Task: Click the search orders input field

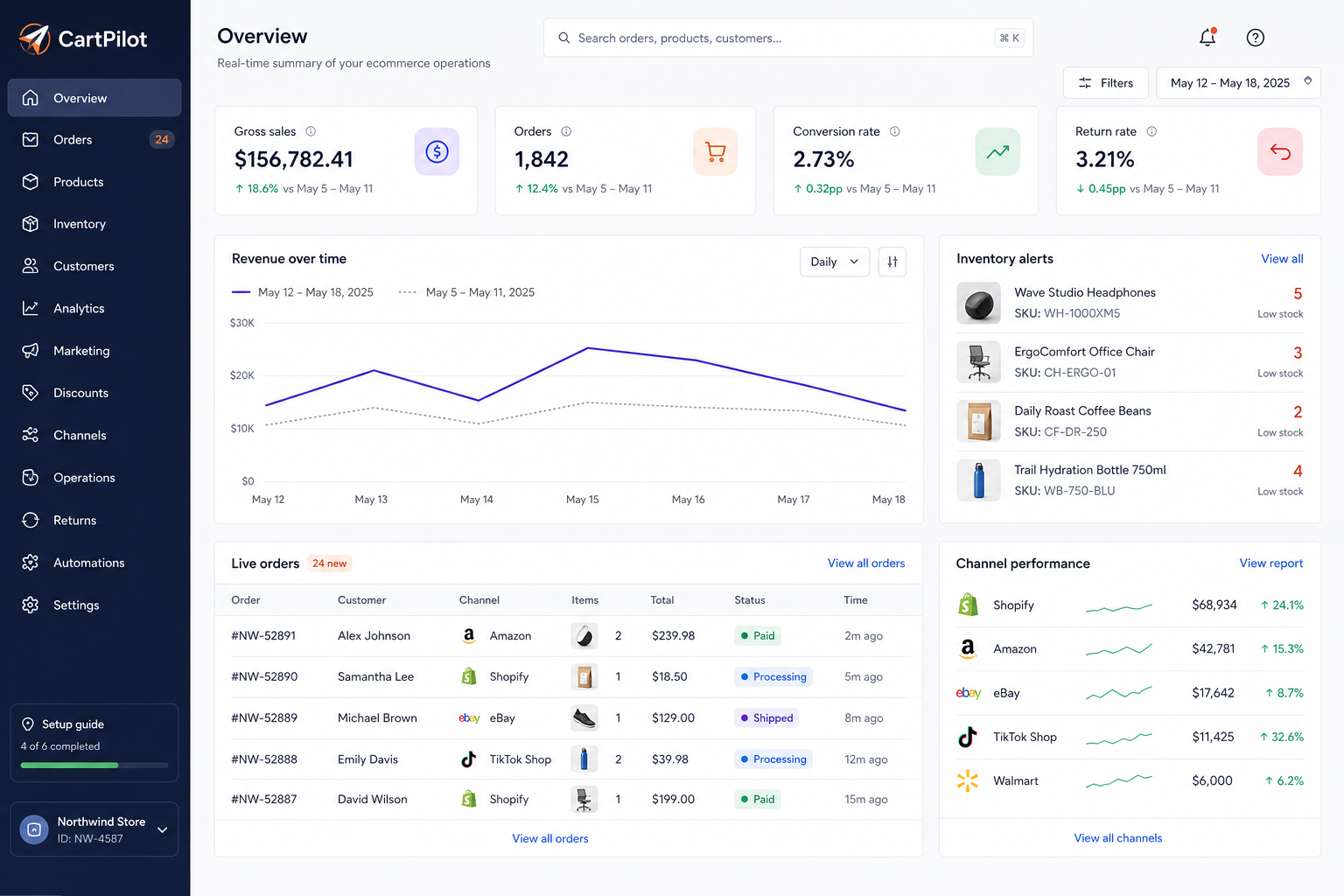Action: click(788, 38)
